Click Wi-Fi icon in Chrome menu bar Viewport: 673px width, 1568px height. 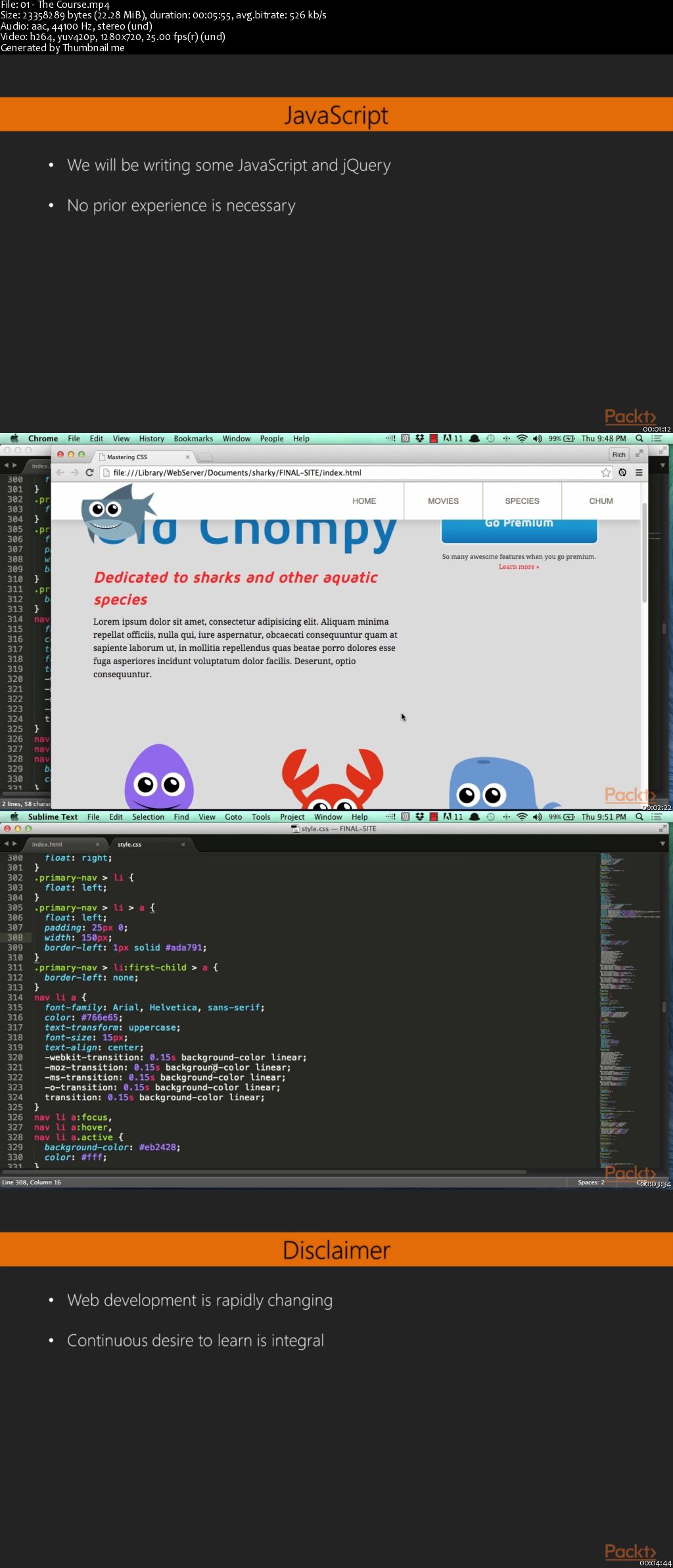pos(522,438)
